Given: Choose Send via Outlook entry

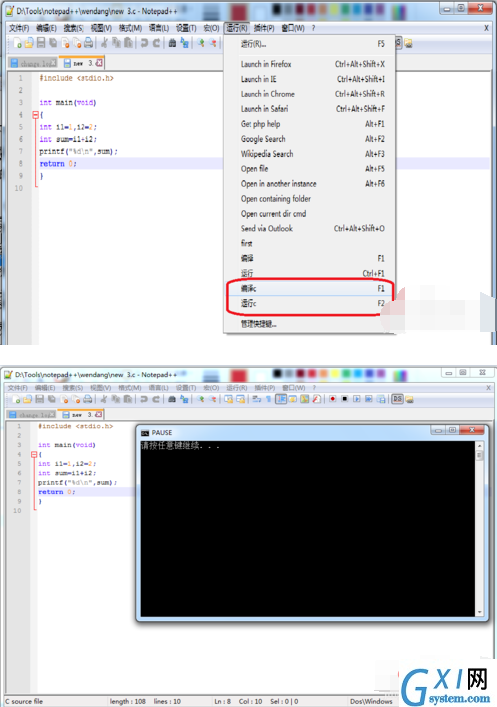Looking at the screenshot, I should click(x=310, y=228).
